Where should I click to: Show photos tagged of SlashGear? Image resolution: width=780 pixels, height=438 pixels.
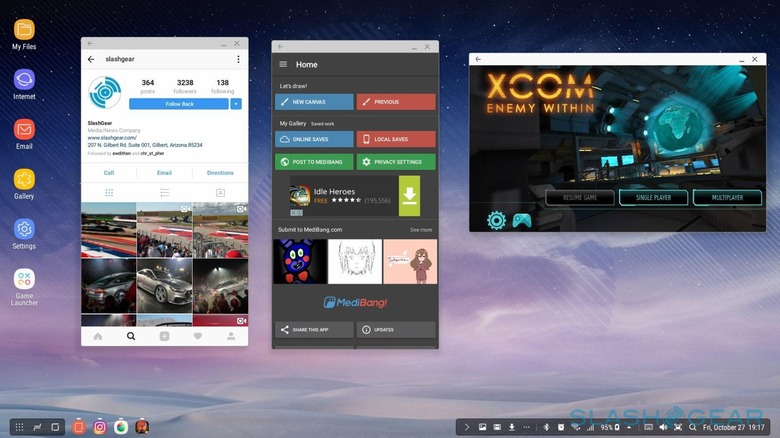pyautogui.click(x=220, y=192)
